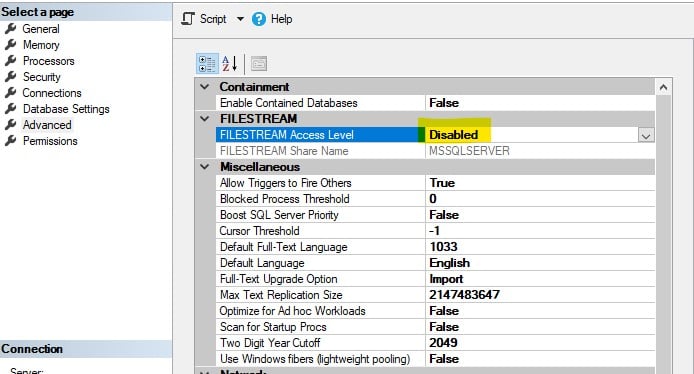
Task: Click the Cursor Threshold value -1
Action: pyautogui.click(x=434, y=231)
